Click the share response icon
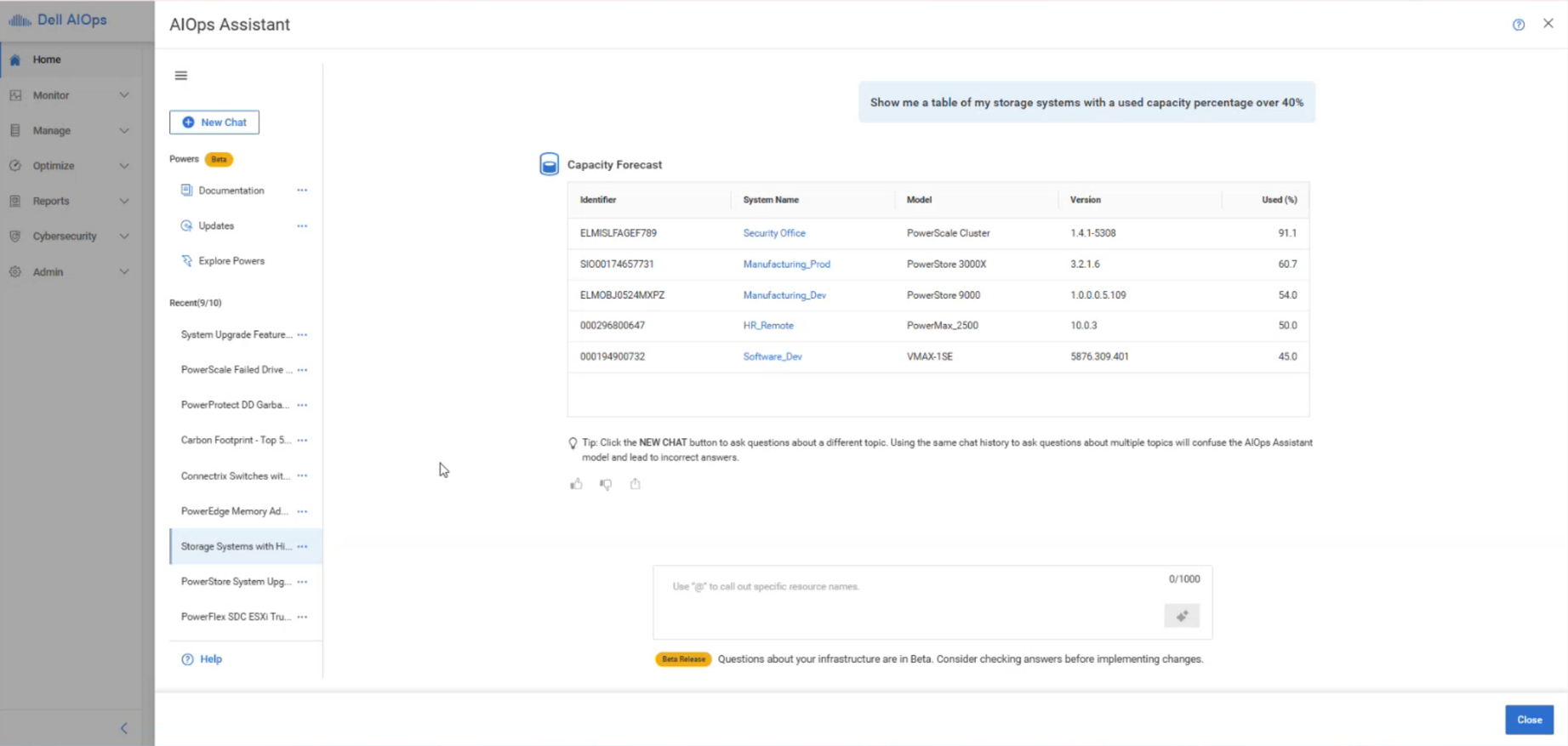1568x746 pixels. point(636,484)
